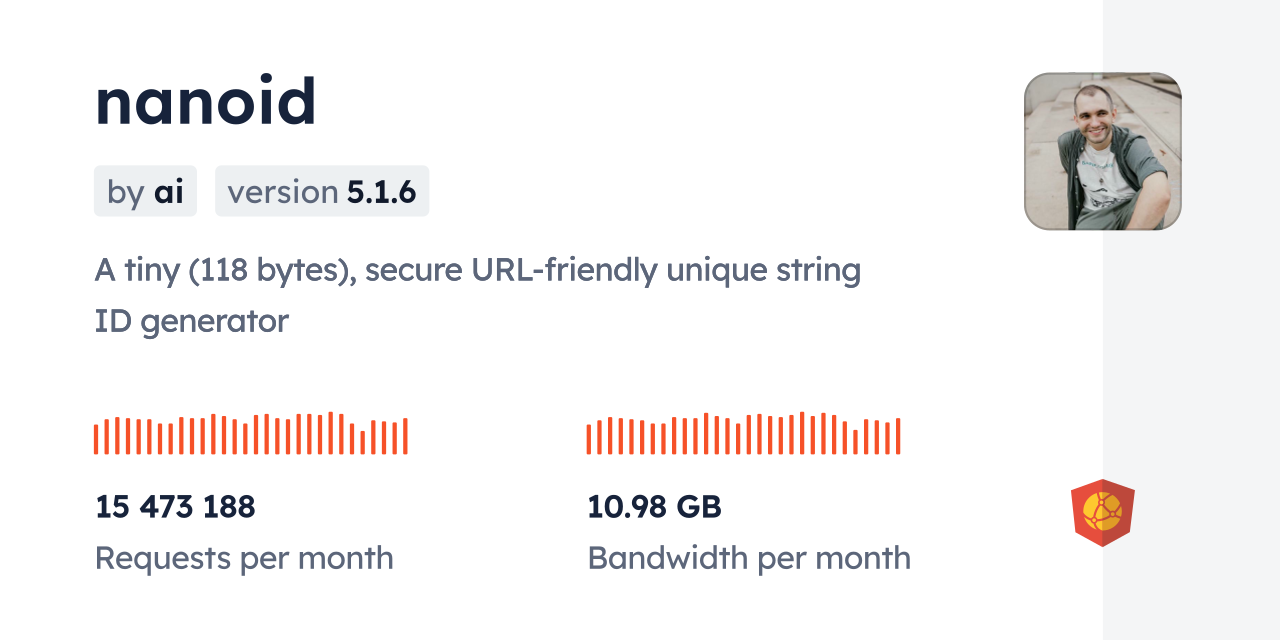
Task: Click the jsDelivr logo icon
Action: (1102, 513)
